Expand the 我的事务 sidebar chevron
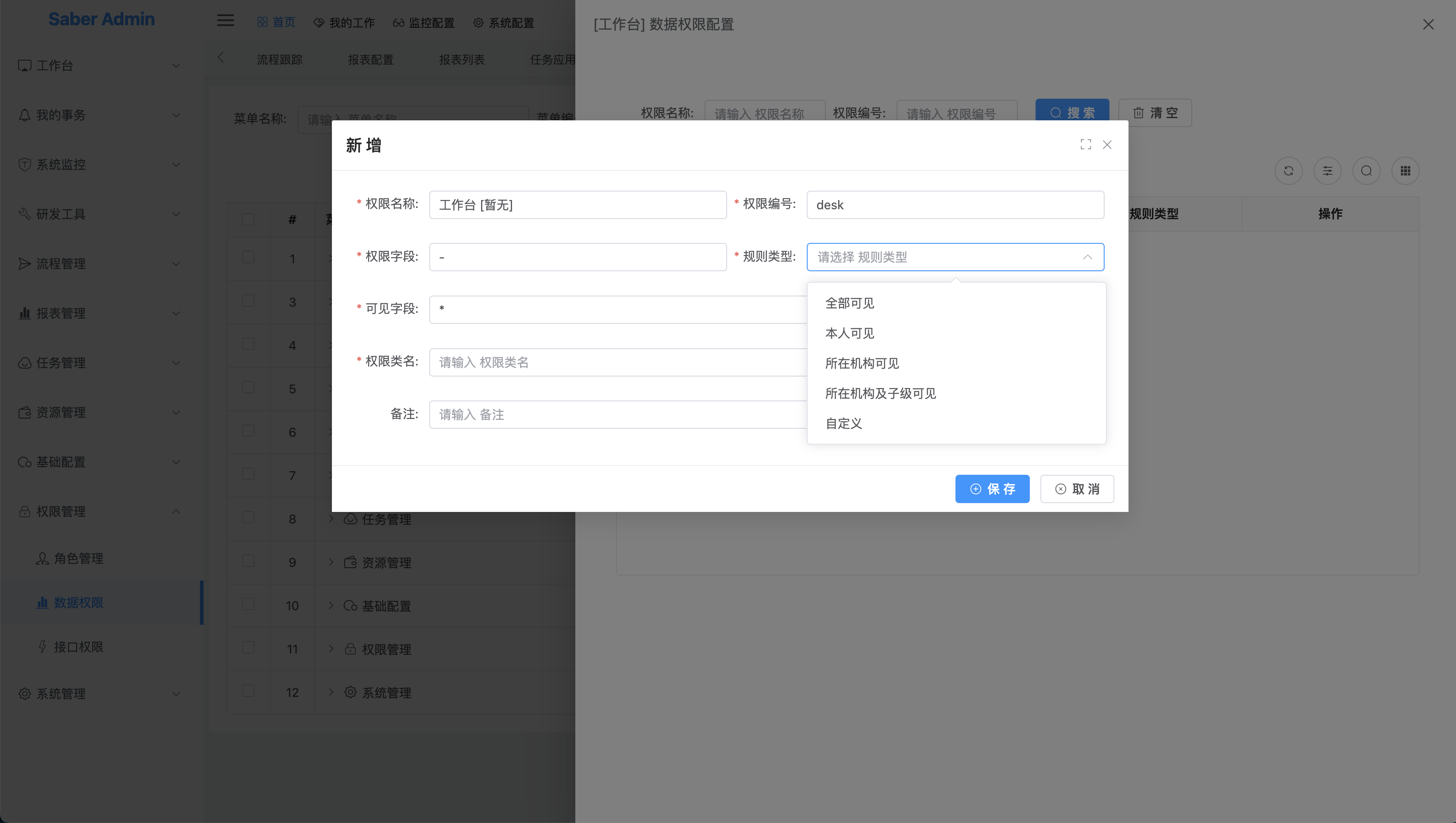The image size is (1456, 823). click(x=176, y=115)
